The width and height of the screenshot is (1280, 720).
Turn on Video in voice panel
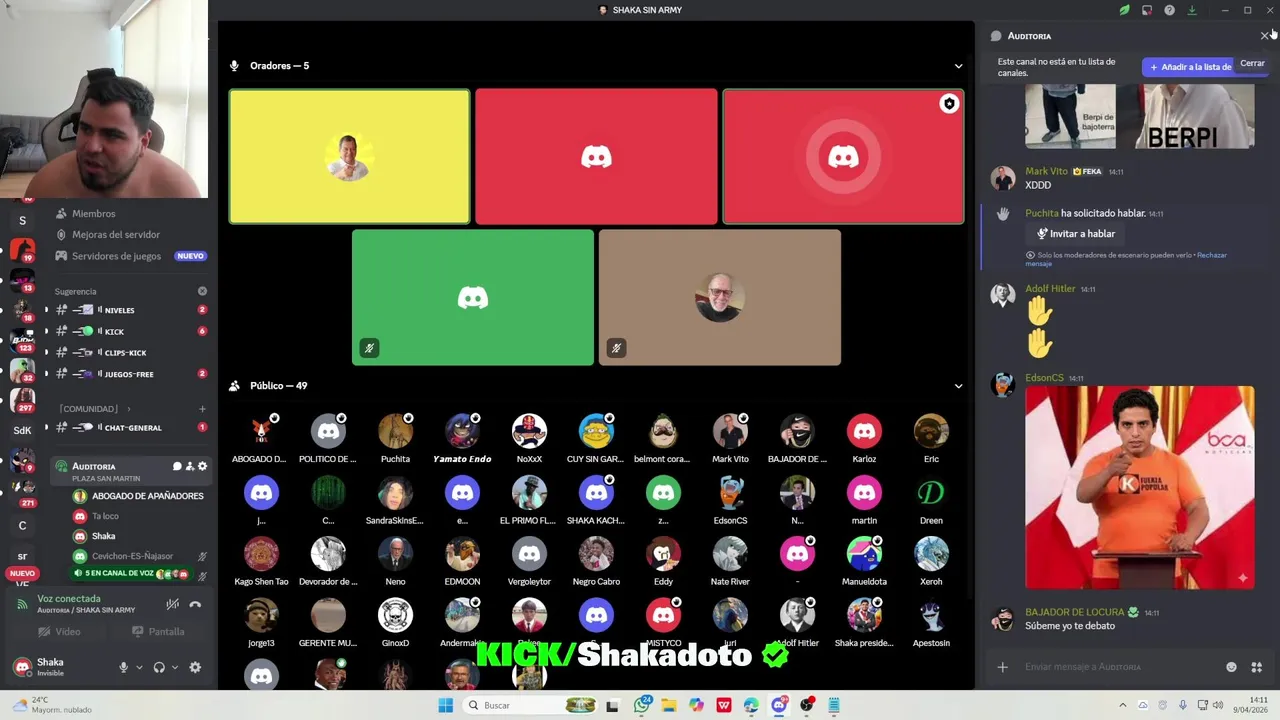(59, 632)
